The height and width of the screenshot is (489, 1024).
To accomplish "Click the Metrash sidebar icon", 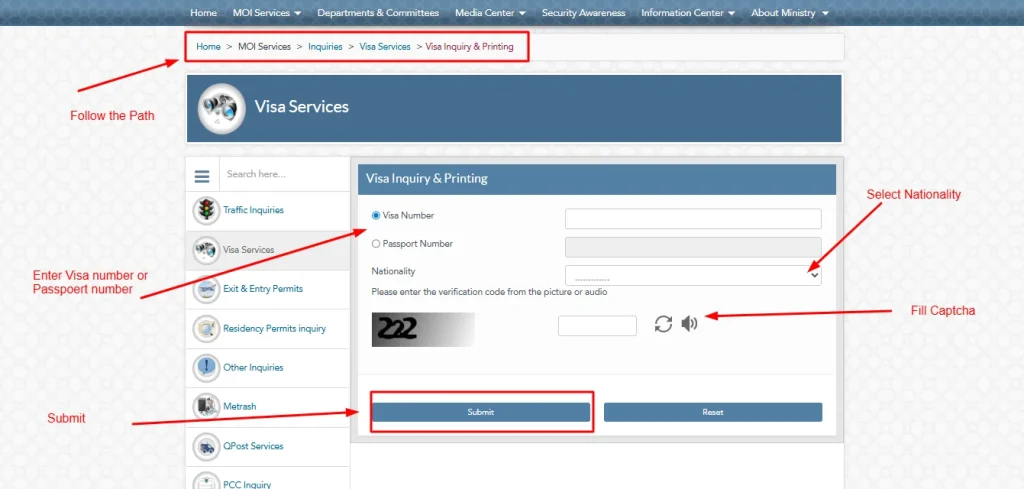I will (206, 407).
